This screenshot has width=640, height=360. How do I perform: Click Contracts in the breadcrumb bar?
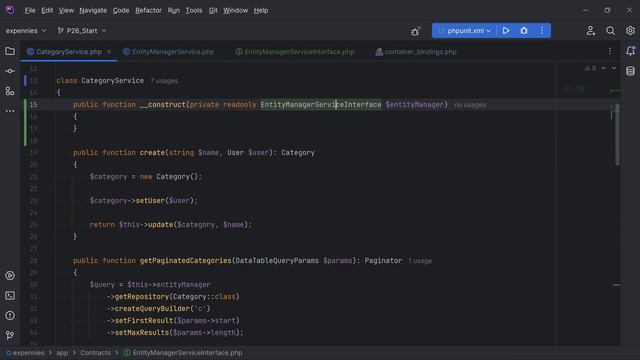click(95, 353)
